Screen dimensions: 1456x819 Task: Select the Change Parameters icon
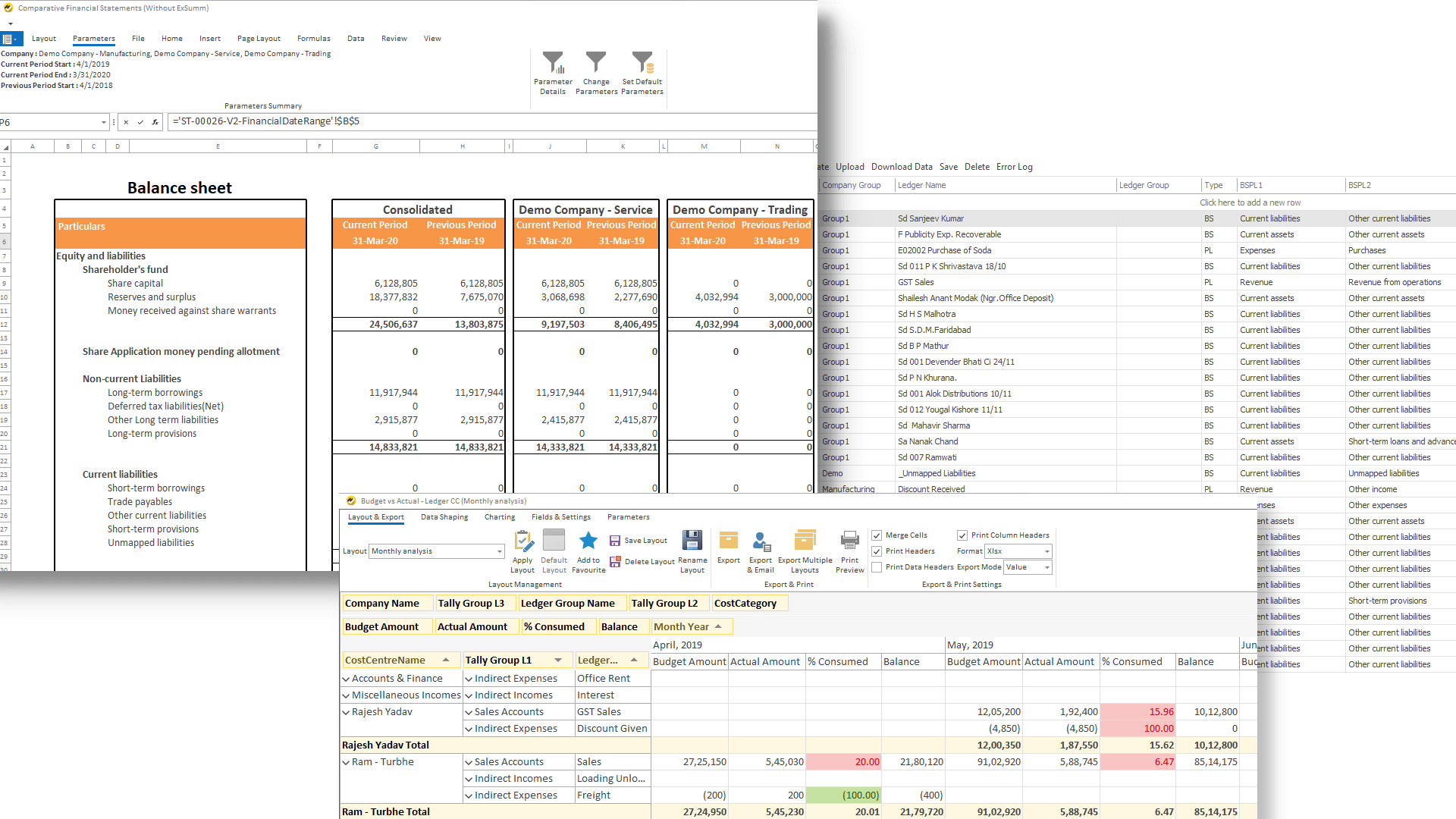click(597, 74)
